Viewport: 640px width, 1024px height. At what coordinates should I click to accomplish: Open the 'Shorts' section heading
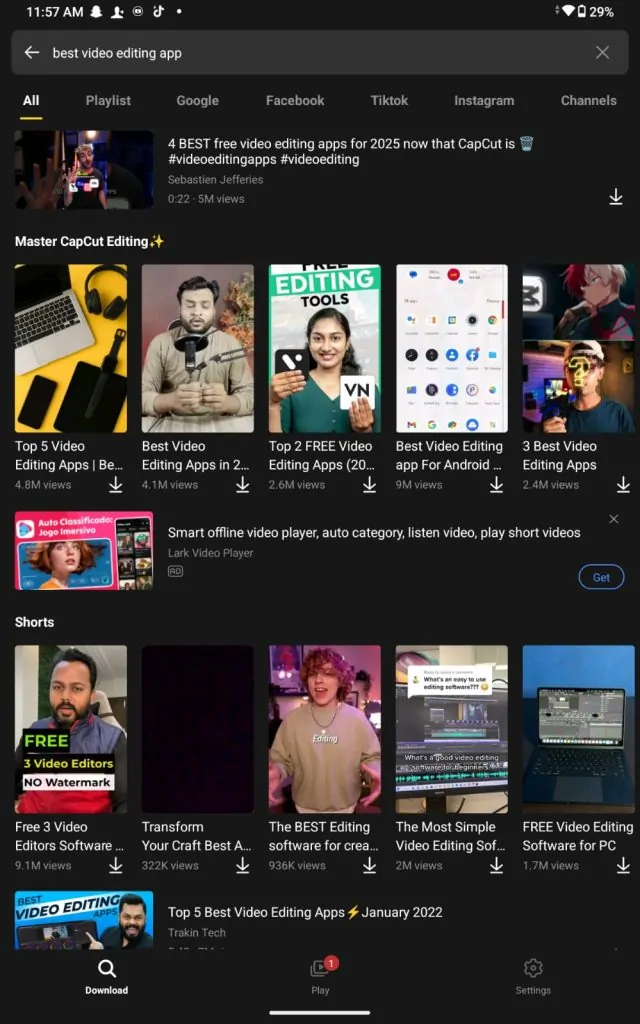coord(35,622)
